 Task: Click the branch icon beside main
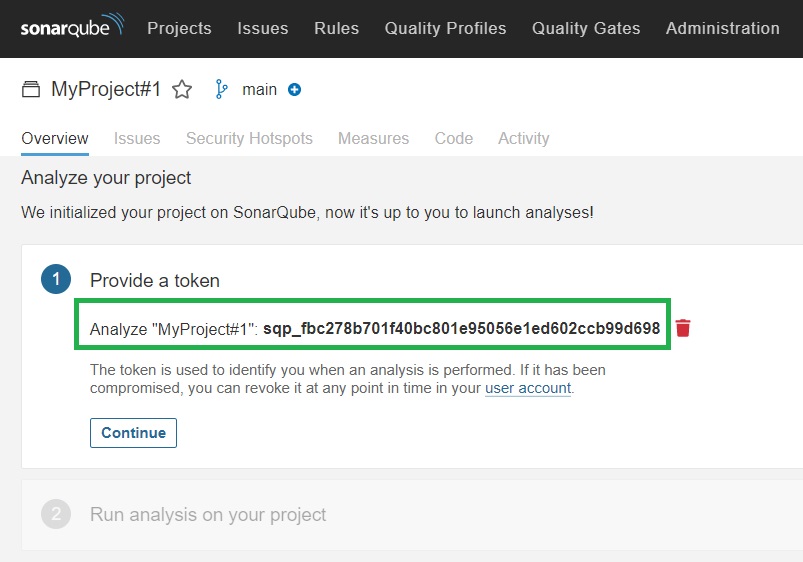click(221, 89)
